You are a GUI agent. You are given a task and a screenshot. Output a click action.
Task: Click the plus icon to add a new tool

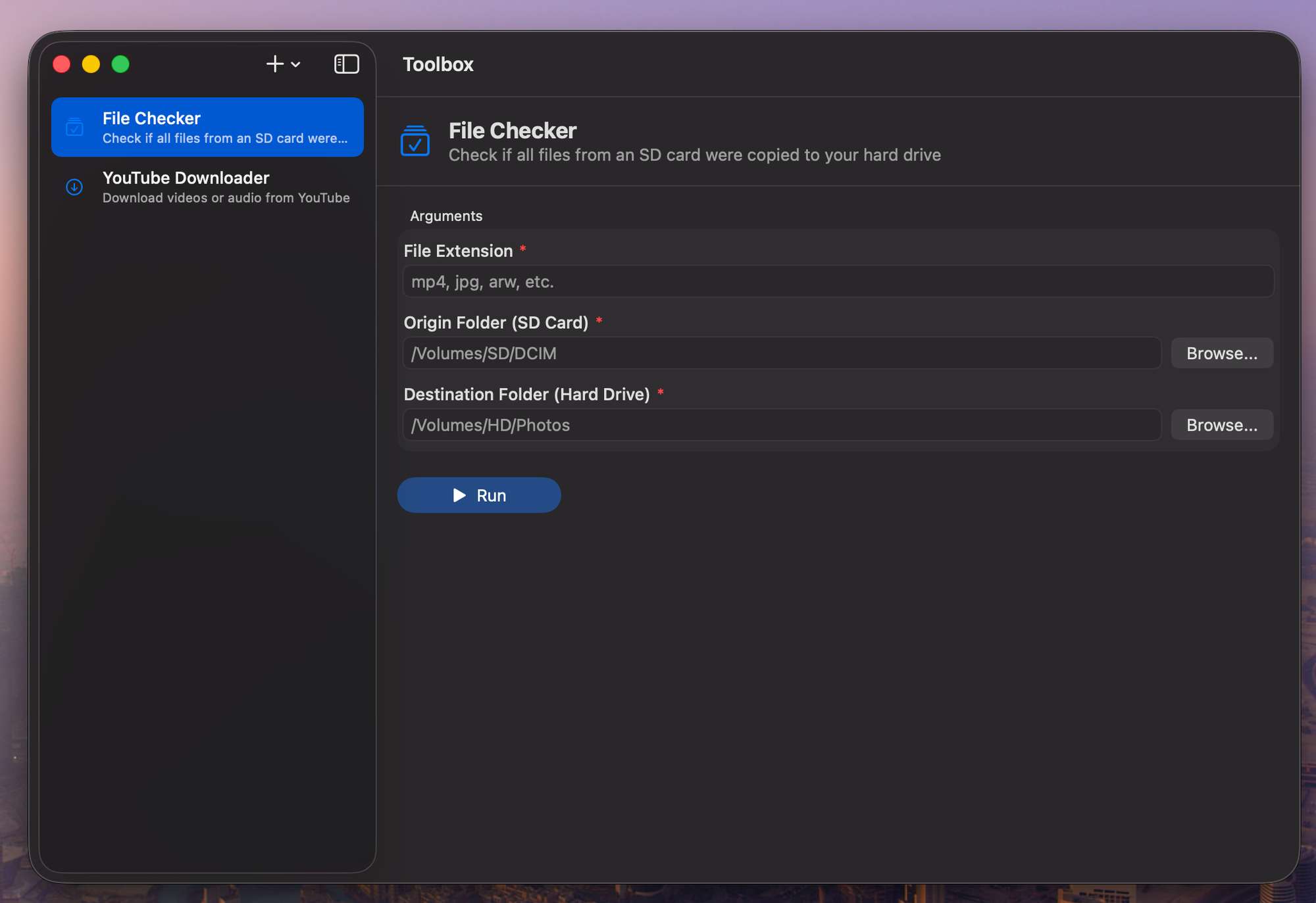point(274,64)
